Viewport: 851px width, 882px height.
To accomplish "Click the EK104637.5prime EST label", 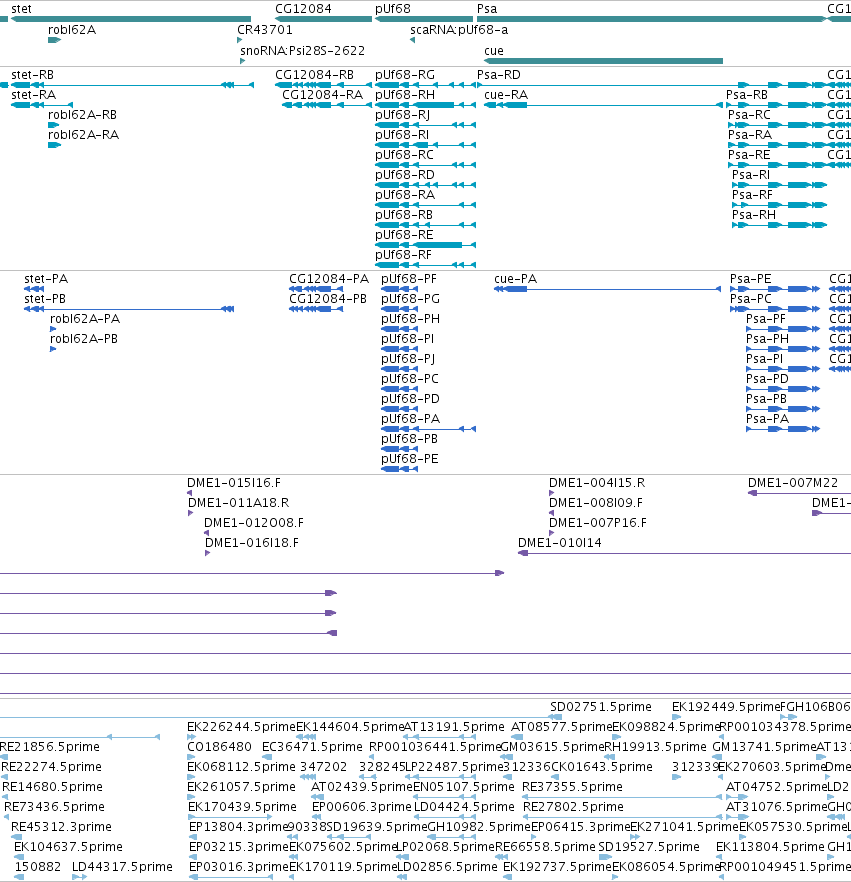I will (x=68, y=847).
